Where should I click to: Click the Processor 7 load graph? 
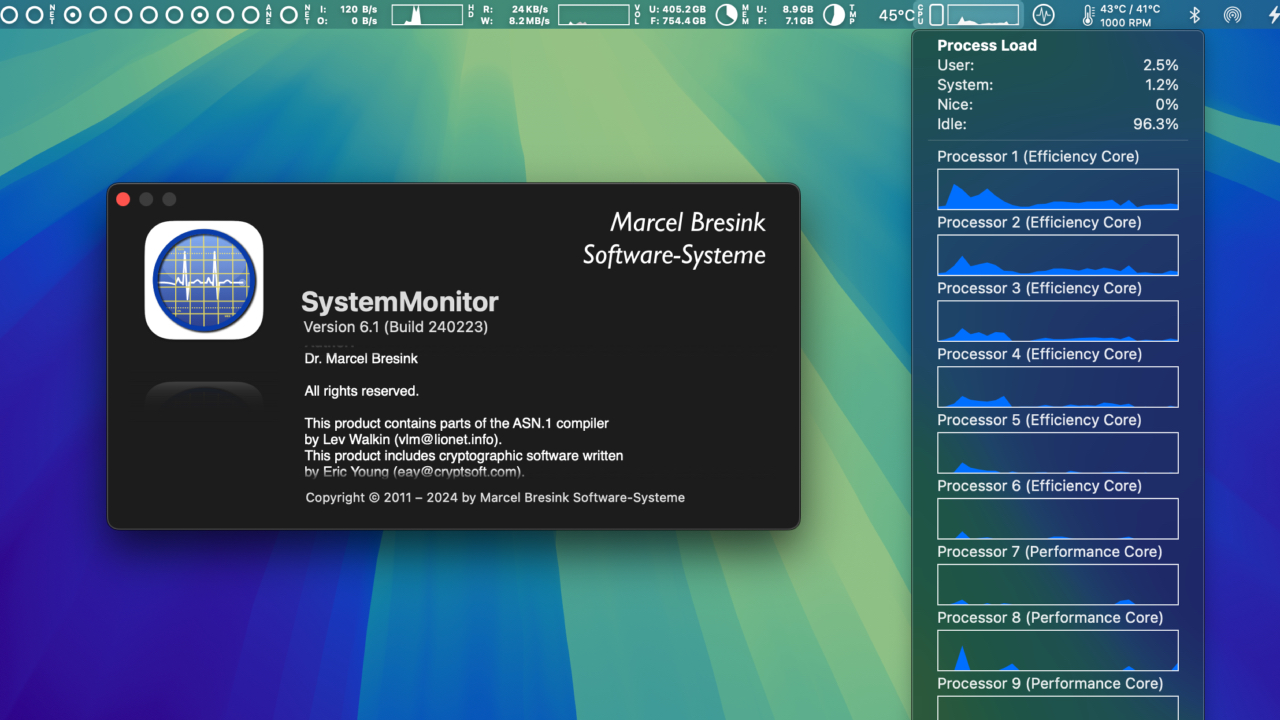(1058, 585)
